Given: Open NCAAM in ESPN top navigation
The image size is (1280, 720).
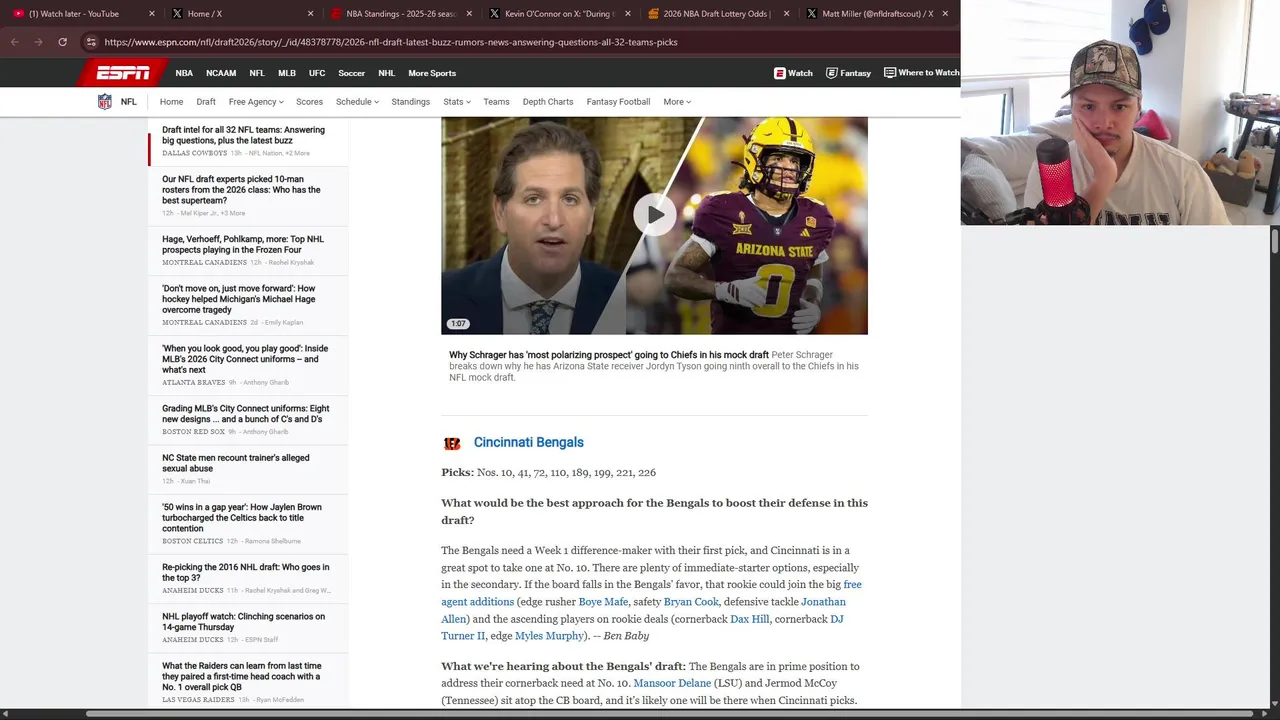Looking at the screenshot, I should coord(221,73).
